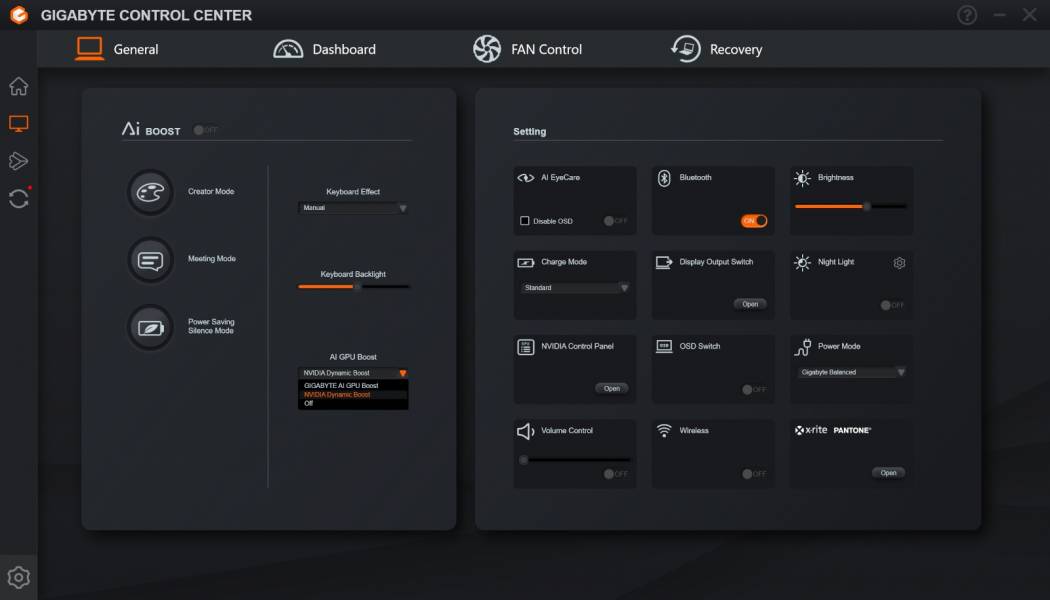The image size is (1050, 600).
Task: Click the Volume Control speaker icon
Action: [526, 431]
